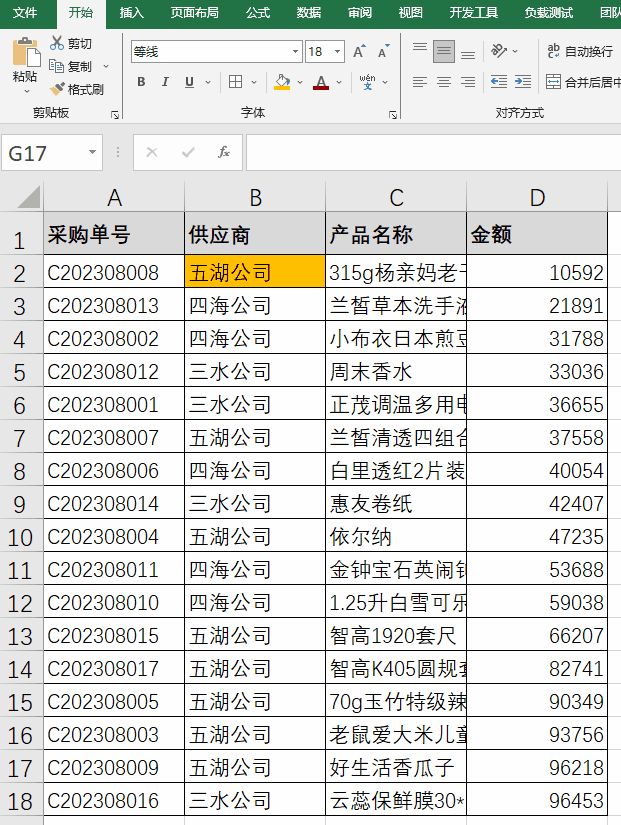Increase font size with the larger A icon
The image size is (621, 825).
[359, 52]
